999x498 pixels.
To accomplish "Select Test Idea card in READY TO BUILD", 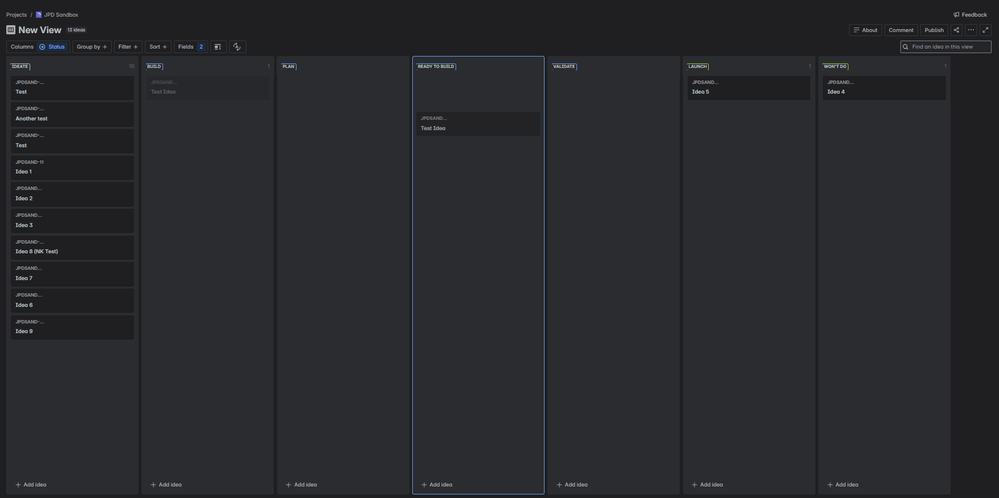I will (x=478, y=124).
